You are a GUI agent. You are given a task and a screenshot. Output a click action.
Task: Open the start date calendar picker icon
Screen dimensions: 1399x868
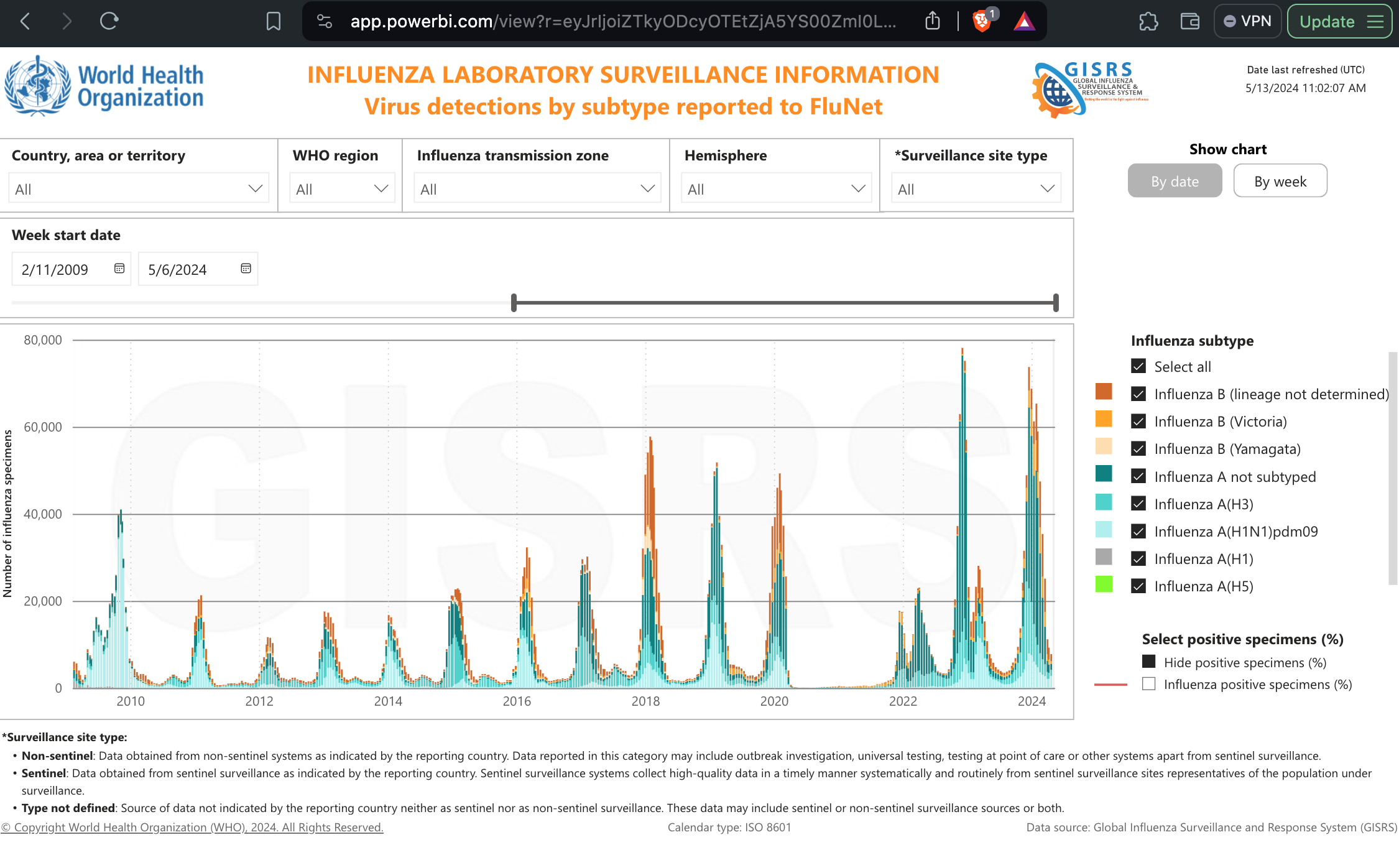pos(119,269)
